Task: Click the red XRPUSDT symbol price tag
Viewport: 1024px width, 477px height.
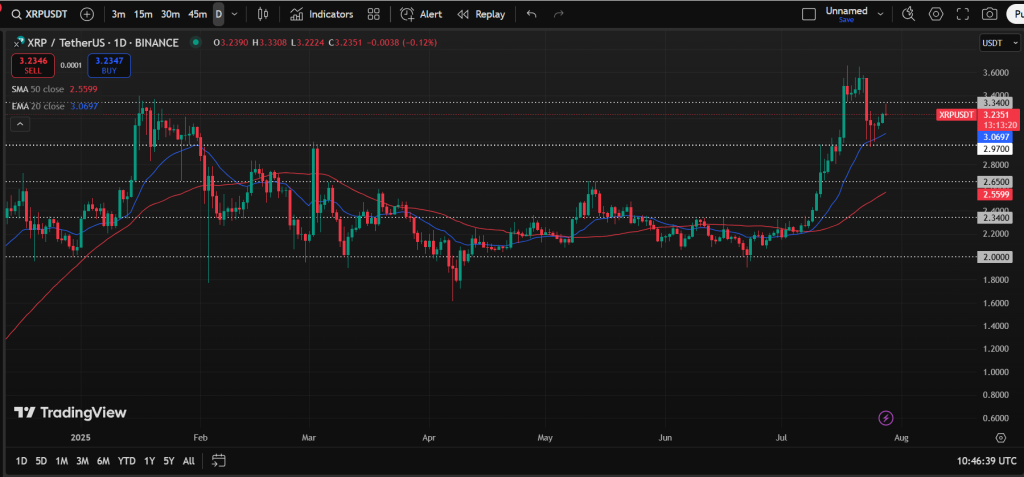Action: click(x=957, y=115)
